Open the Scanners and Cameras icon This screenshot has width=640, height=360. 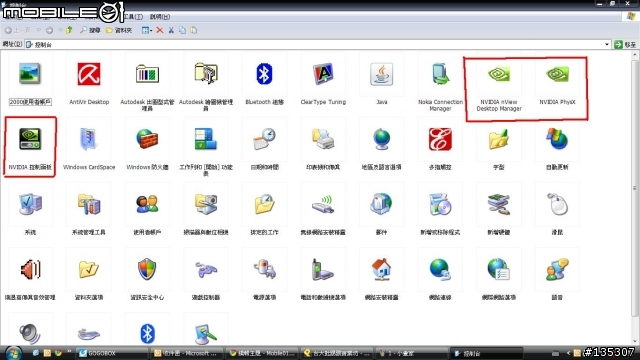tap(206, 204)
